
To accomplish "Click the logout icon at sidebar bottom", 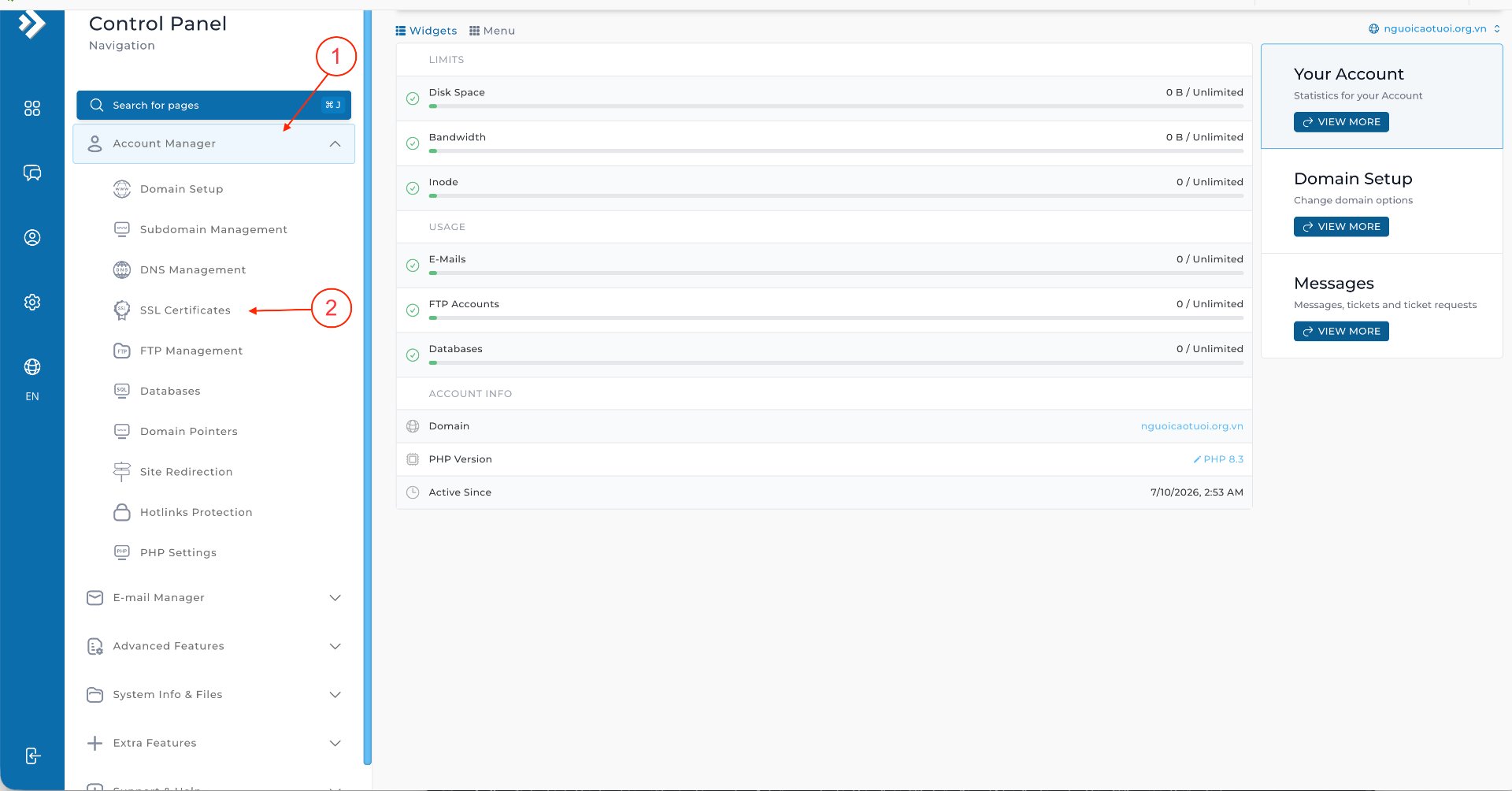I will 32,756.
